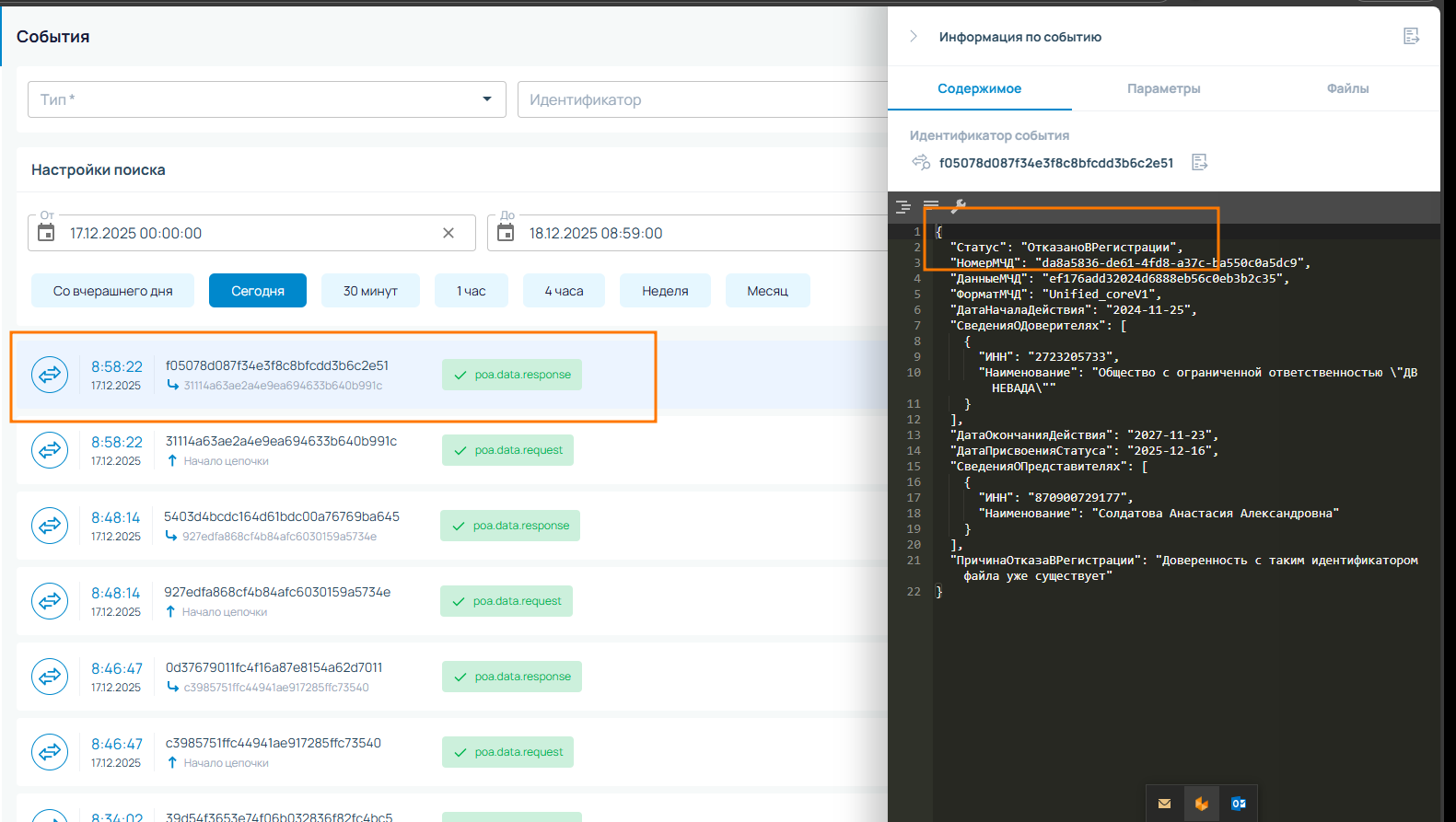Select the Сегодня time filter
This screenshot has height=822, width=1456.
(x=257, y=291)
